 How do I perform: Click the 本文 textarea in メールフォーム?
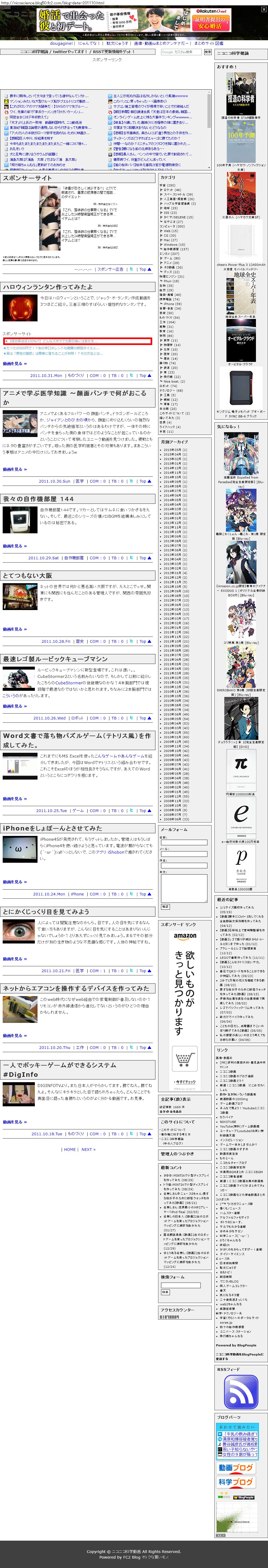184,888
